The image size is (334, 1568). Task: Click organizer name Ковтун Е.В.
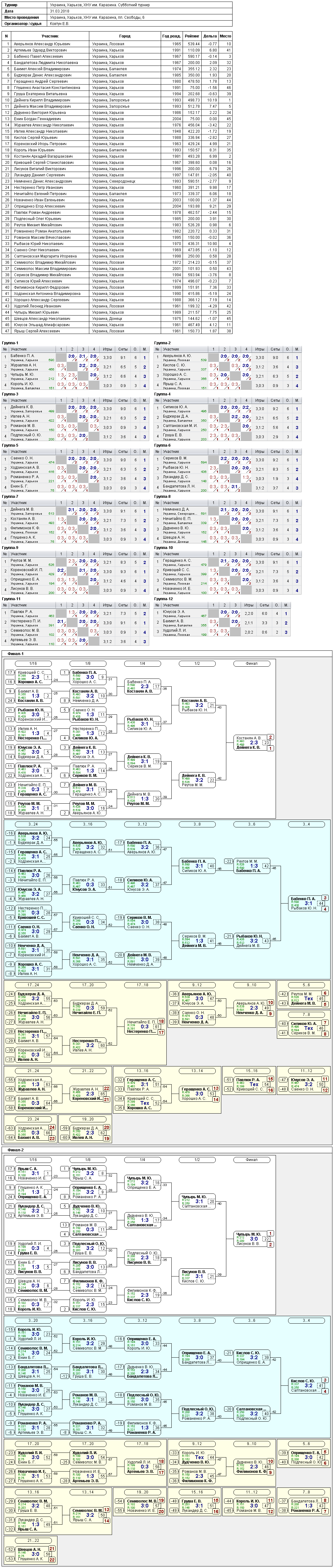[60, 23]
